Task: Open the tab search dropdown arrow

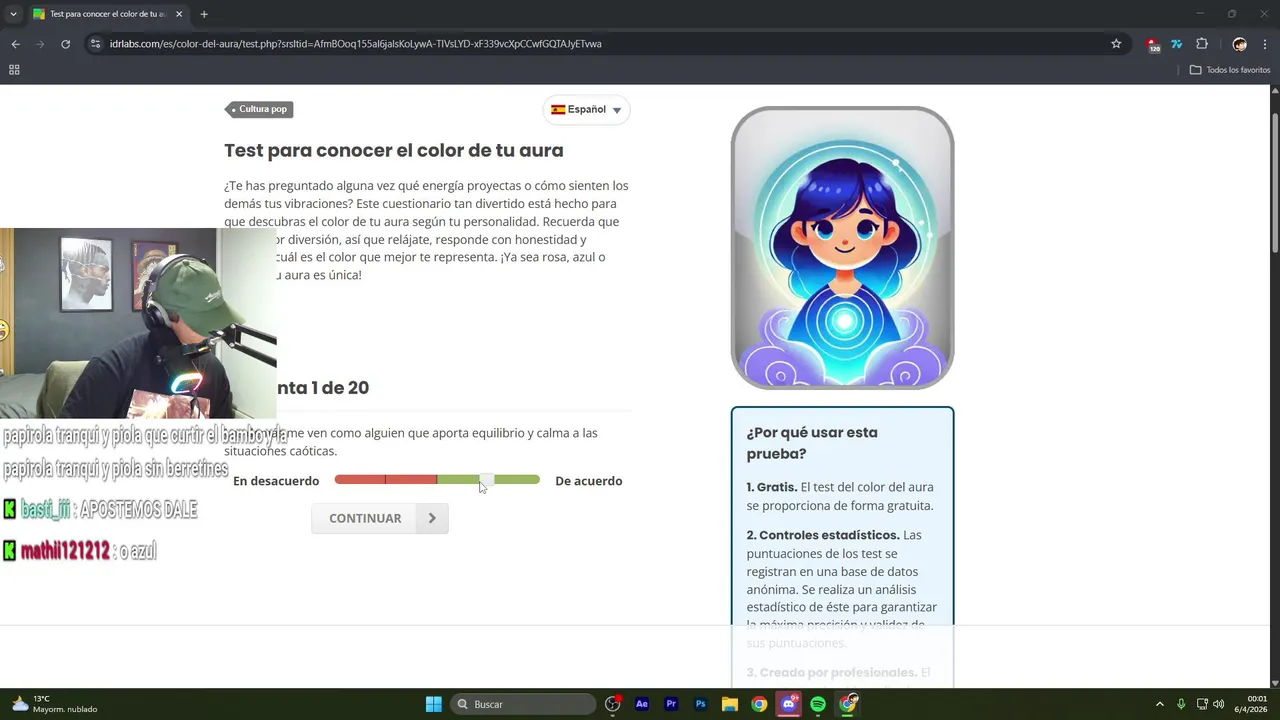Action: coord(13,14)
